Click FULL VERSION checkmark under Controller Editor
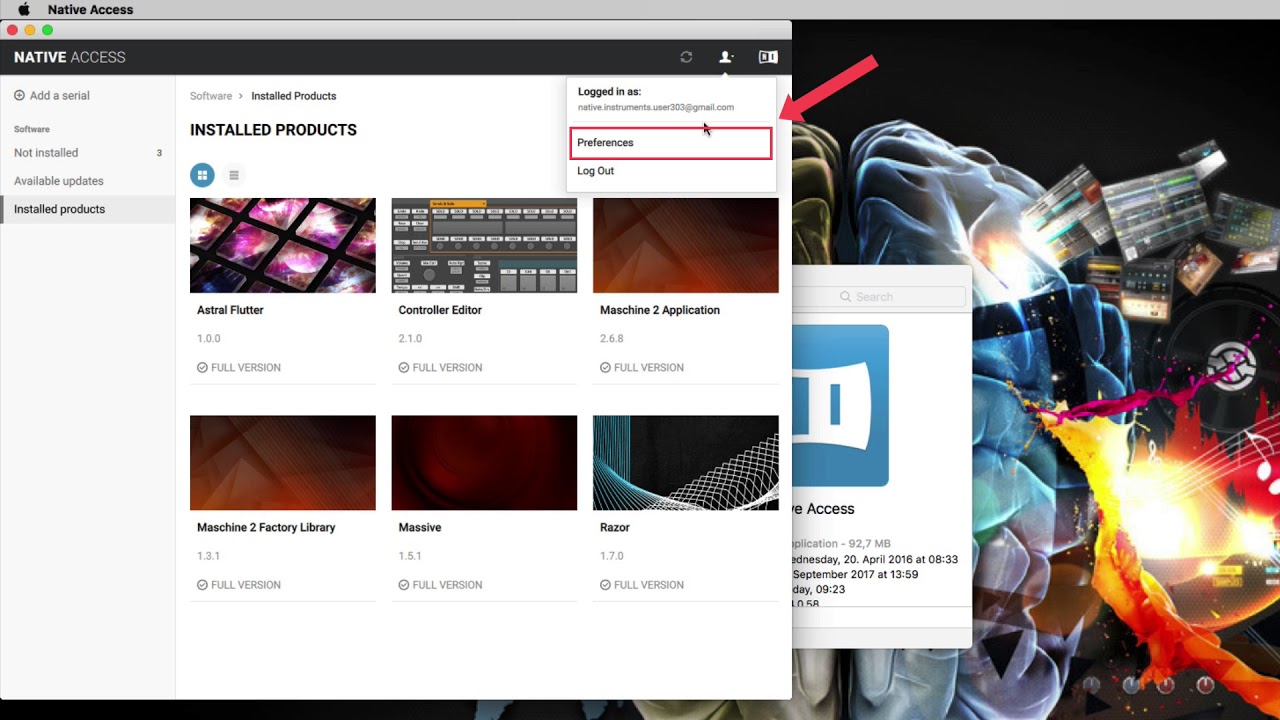 pyautogui.click(x=404, y=368)
